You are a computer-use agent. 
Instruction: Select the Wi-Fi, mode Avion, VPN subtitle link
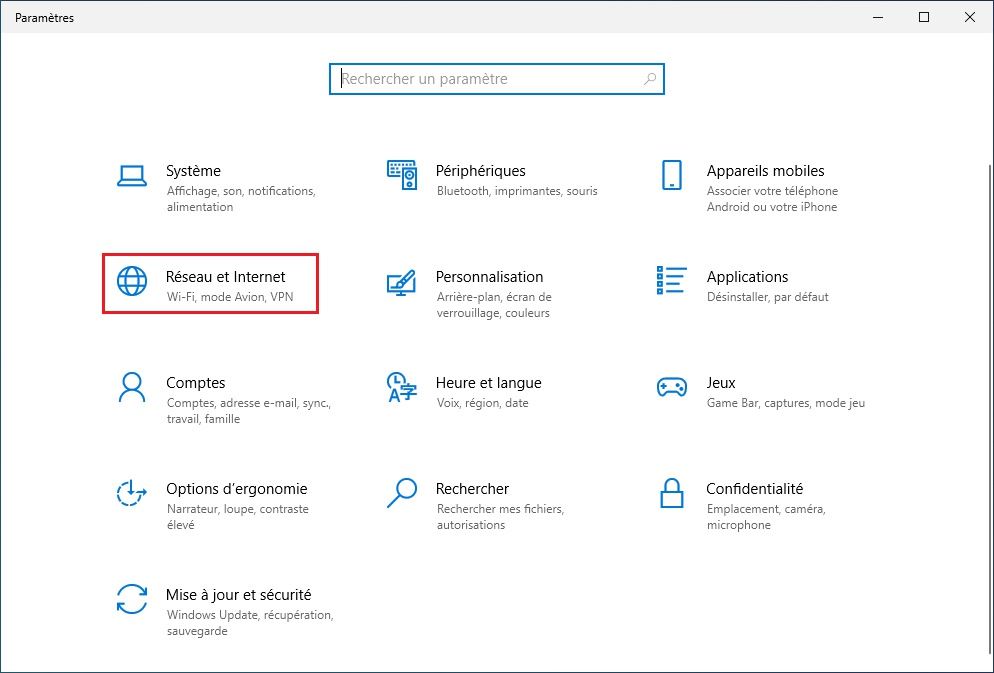(228, 297)
